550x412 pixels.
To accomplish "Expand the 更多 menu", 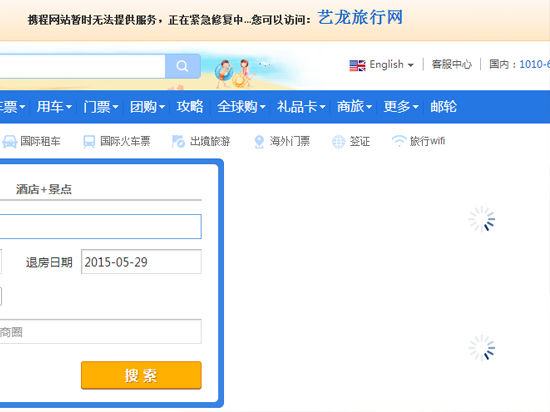I will pos(401,107).
